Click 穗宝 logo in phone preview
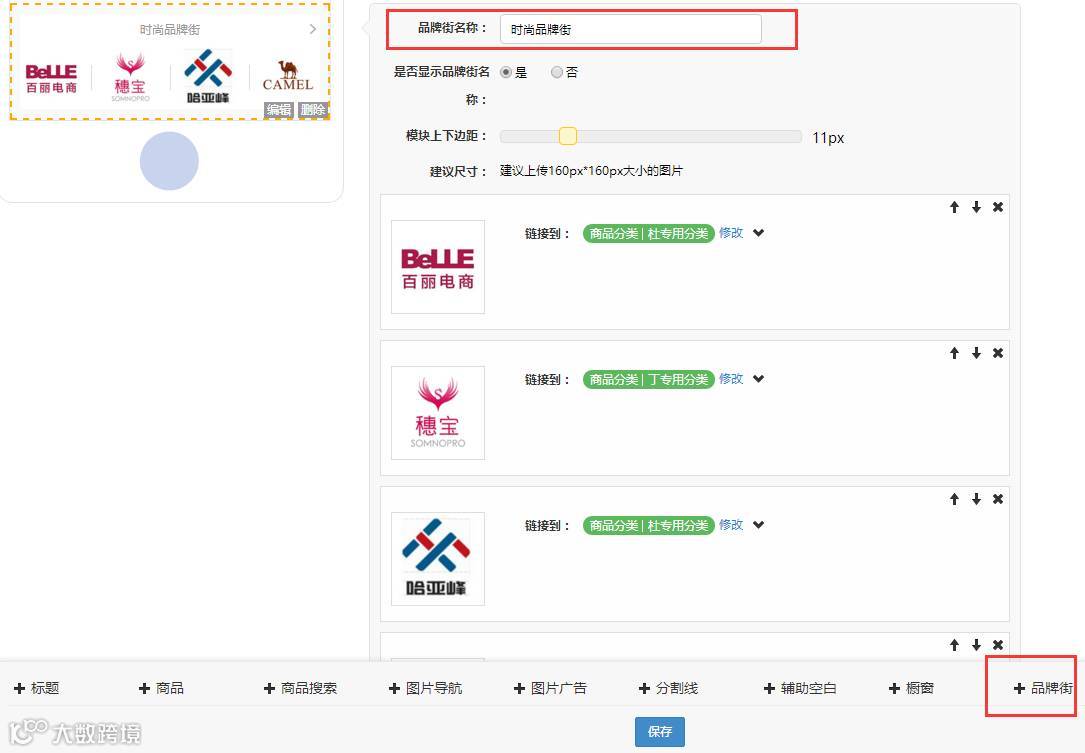The image size is (1085, 753). [130, 78]
